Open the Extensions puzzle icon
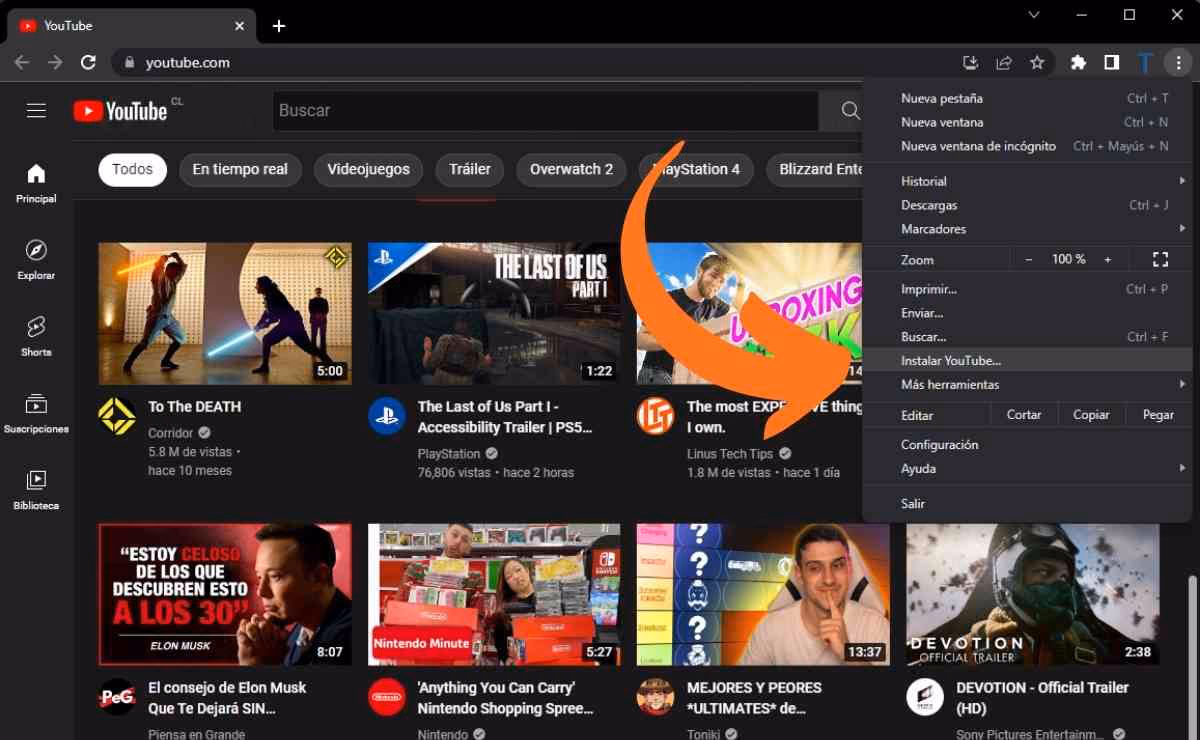This screenshot has height=740, width=1200. tap(1078, 63)
